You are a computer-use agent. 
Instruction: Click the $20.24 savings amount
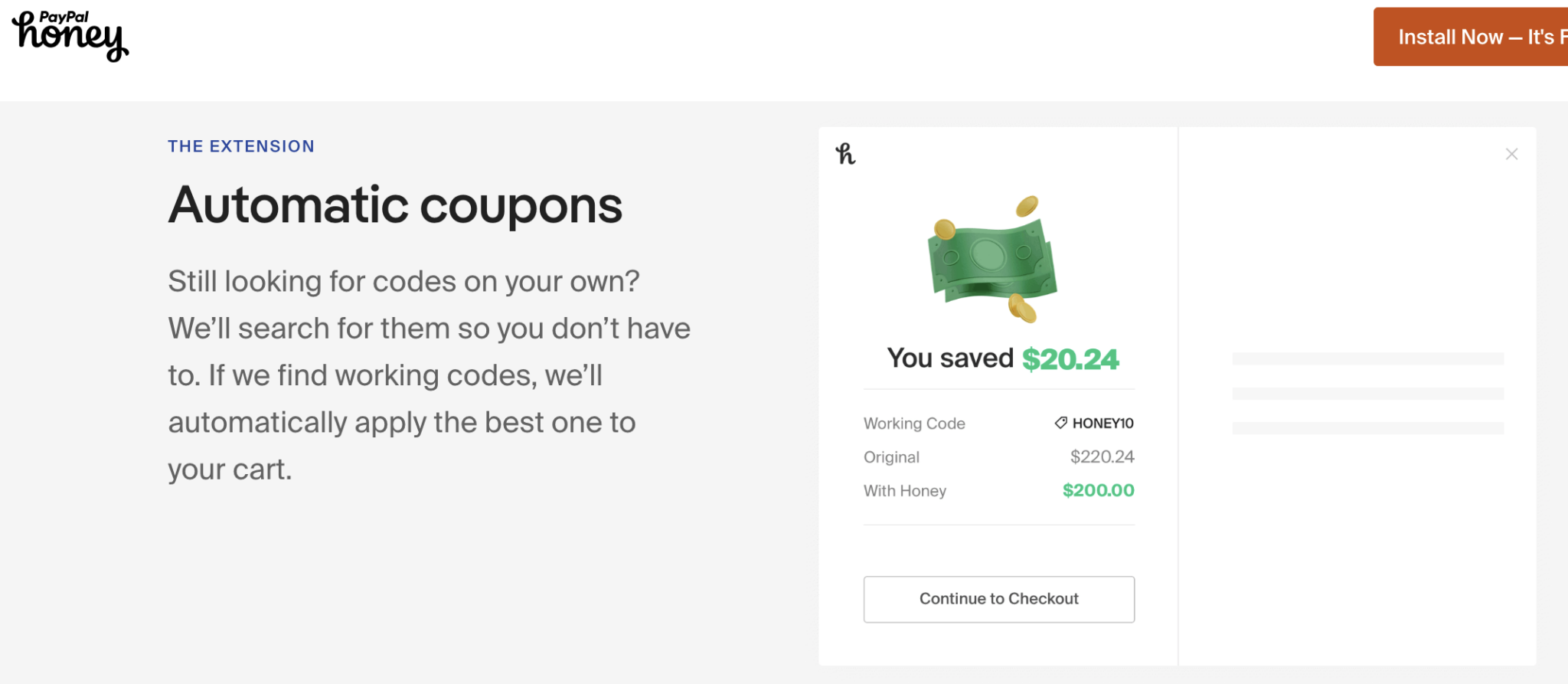point(1070,358)
